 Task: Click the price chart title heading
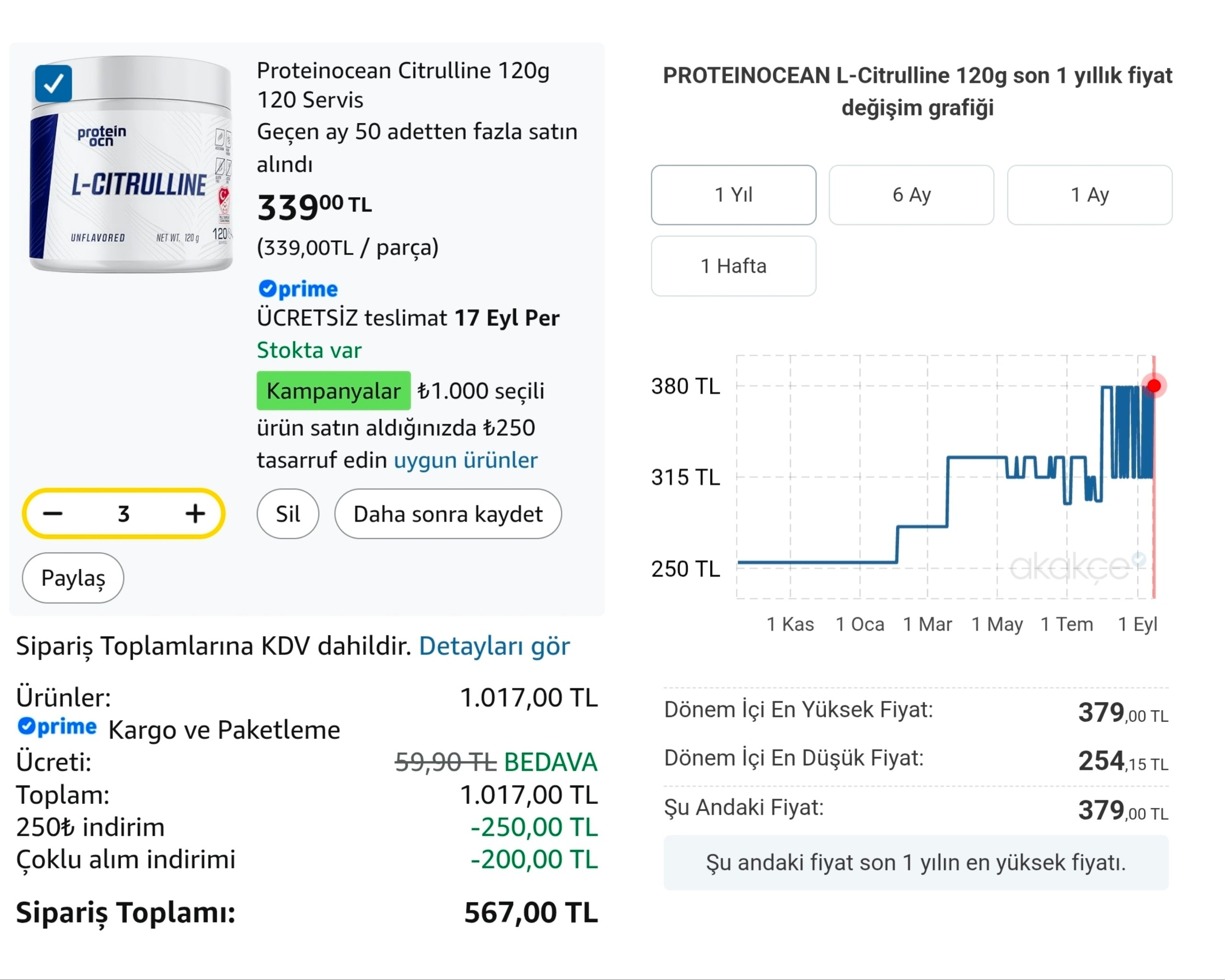tap(918, 91)
